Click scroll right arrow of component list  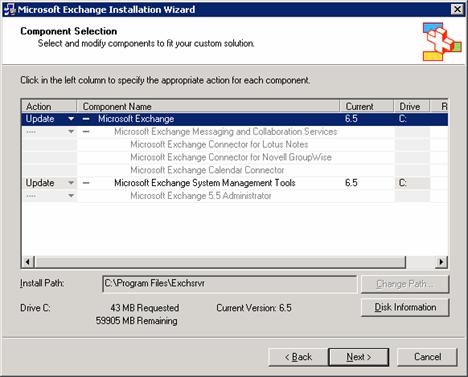(441, 262)
